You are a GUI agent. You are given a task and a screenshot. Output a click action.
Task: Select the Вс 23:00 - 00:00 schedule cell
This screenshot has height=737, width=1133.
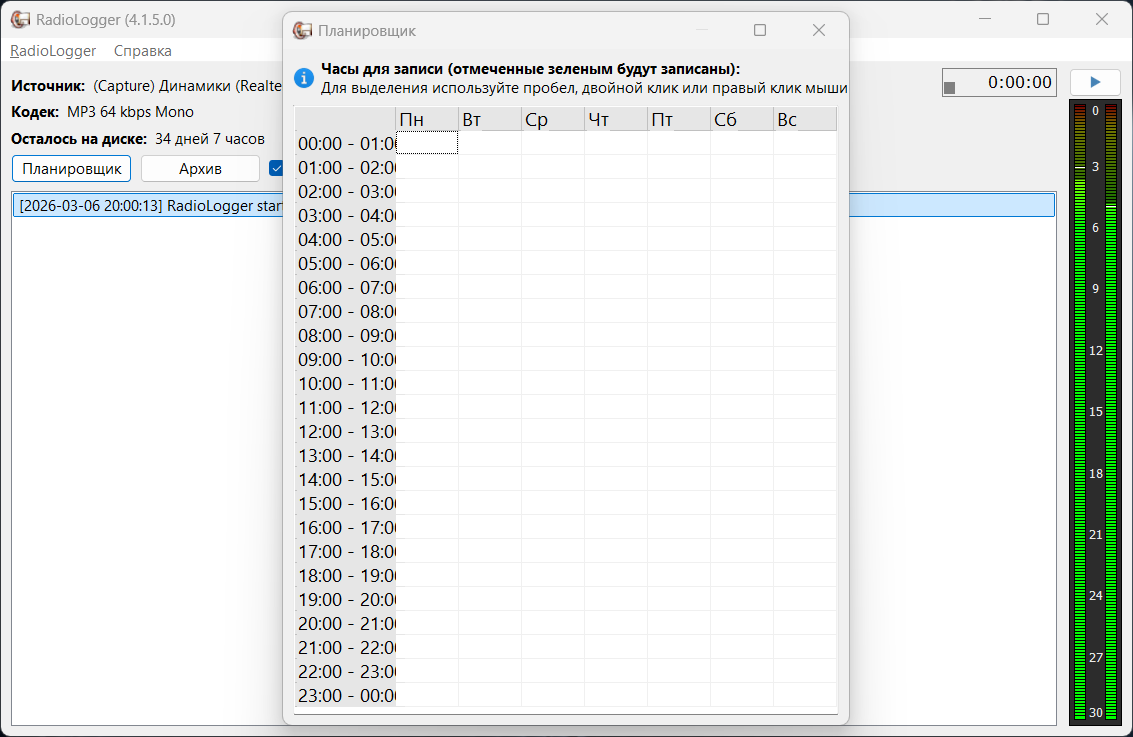point(805,694)
